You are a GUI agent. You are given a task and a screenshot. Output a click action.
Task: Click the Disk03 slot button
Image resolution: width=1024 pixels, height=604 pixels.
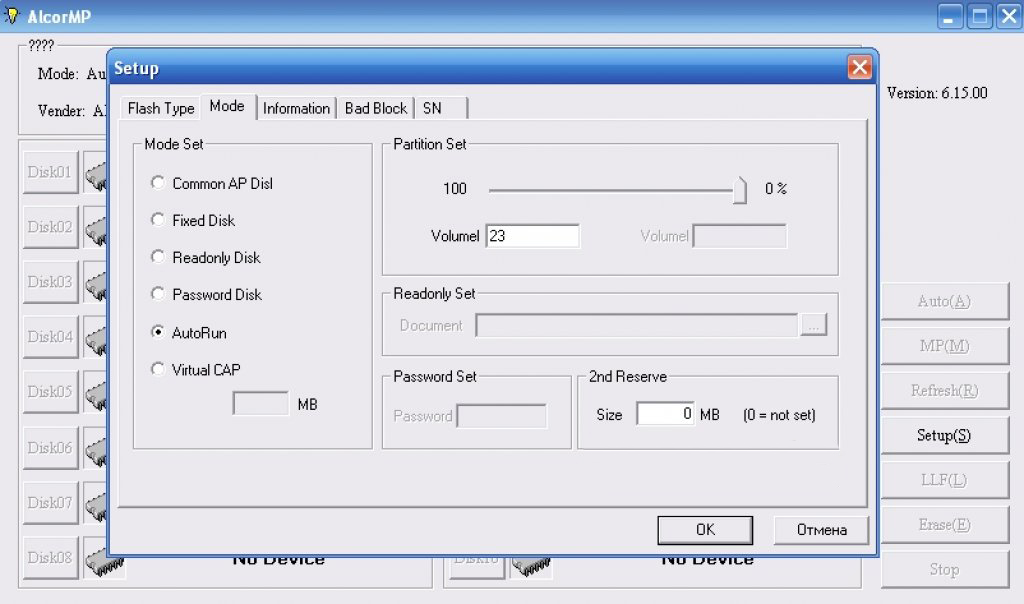tap(50, 282)
